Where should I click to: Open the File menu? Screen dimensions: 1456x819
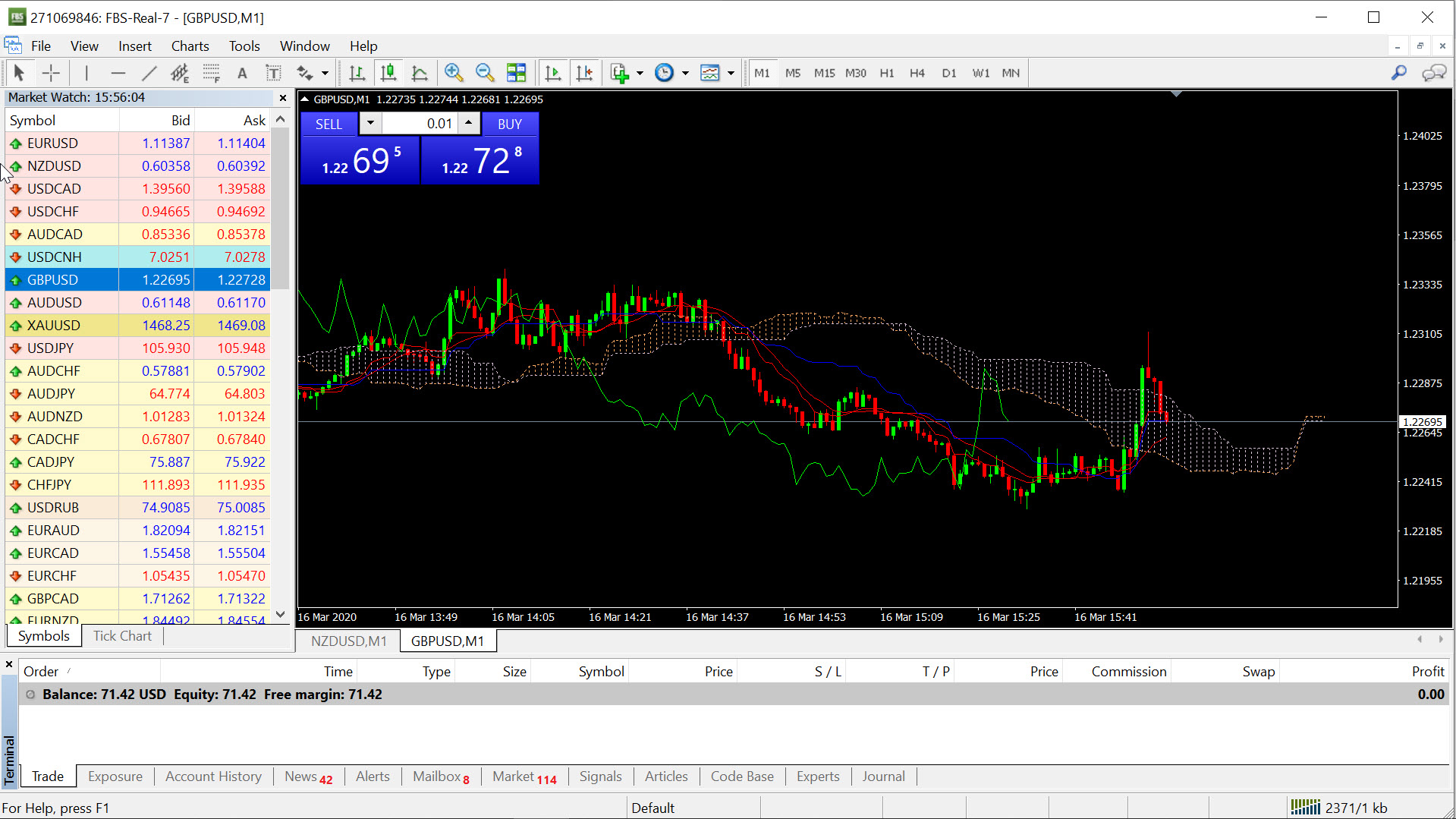point(41,46)
